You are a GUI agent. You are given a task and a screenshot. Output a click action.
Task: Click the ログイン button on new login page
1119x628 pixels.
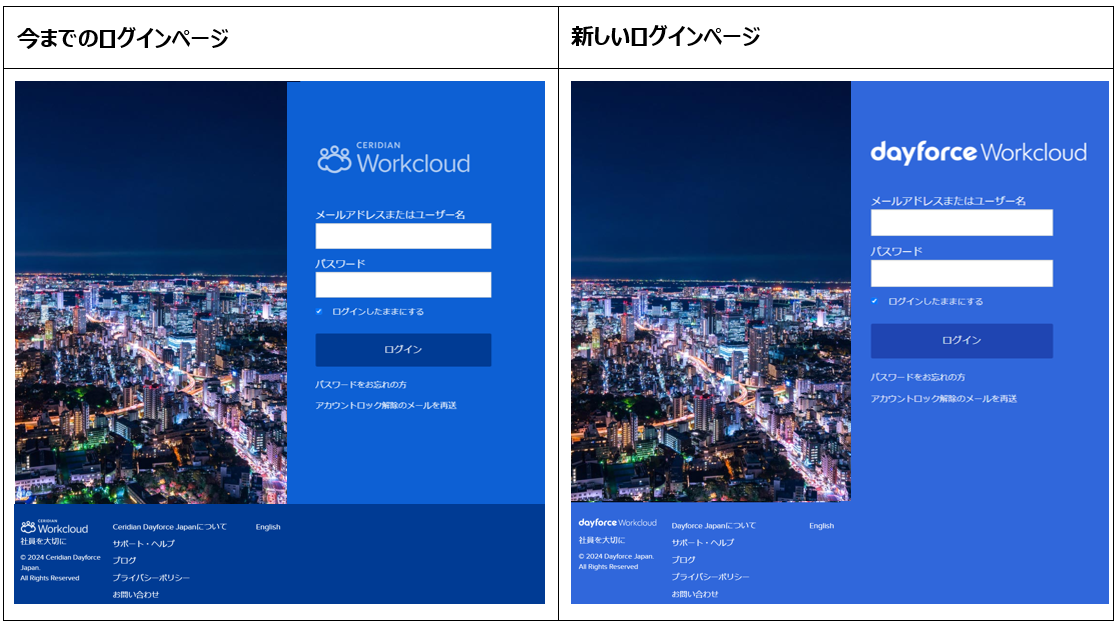(961, 340)
